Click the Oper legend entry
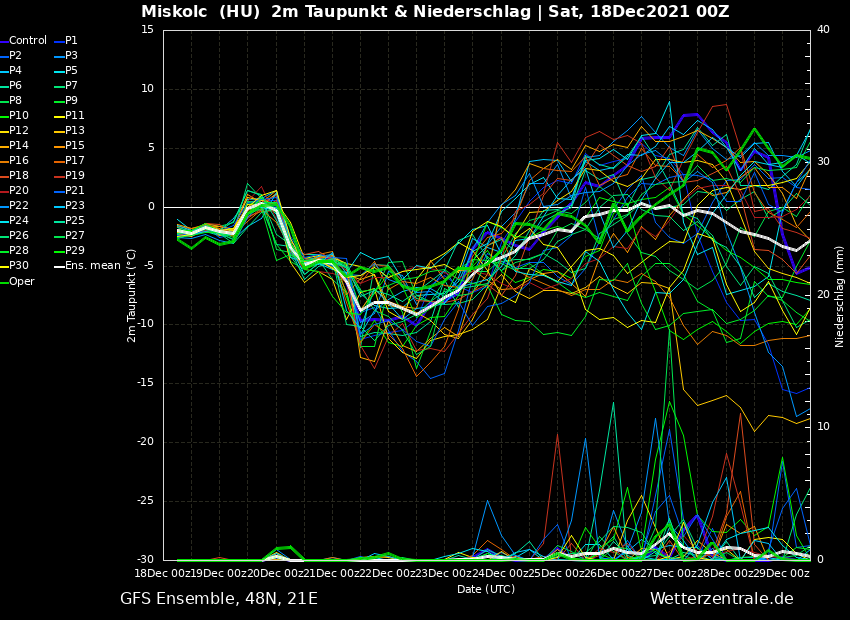The width and height of the screenshot is (850, 620). point(21,281)
